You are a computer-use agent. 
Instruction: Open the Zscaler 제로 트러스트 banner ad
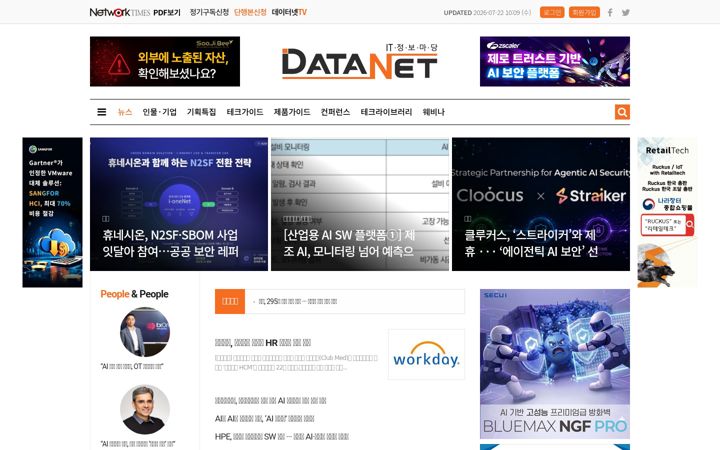[x=555, y=62]
